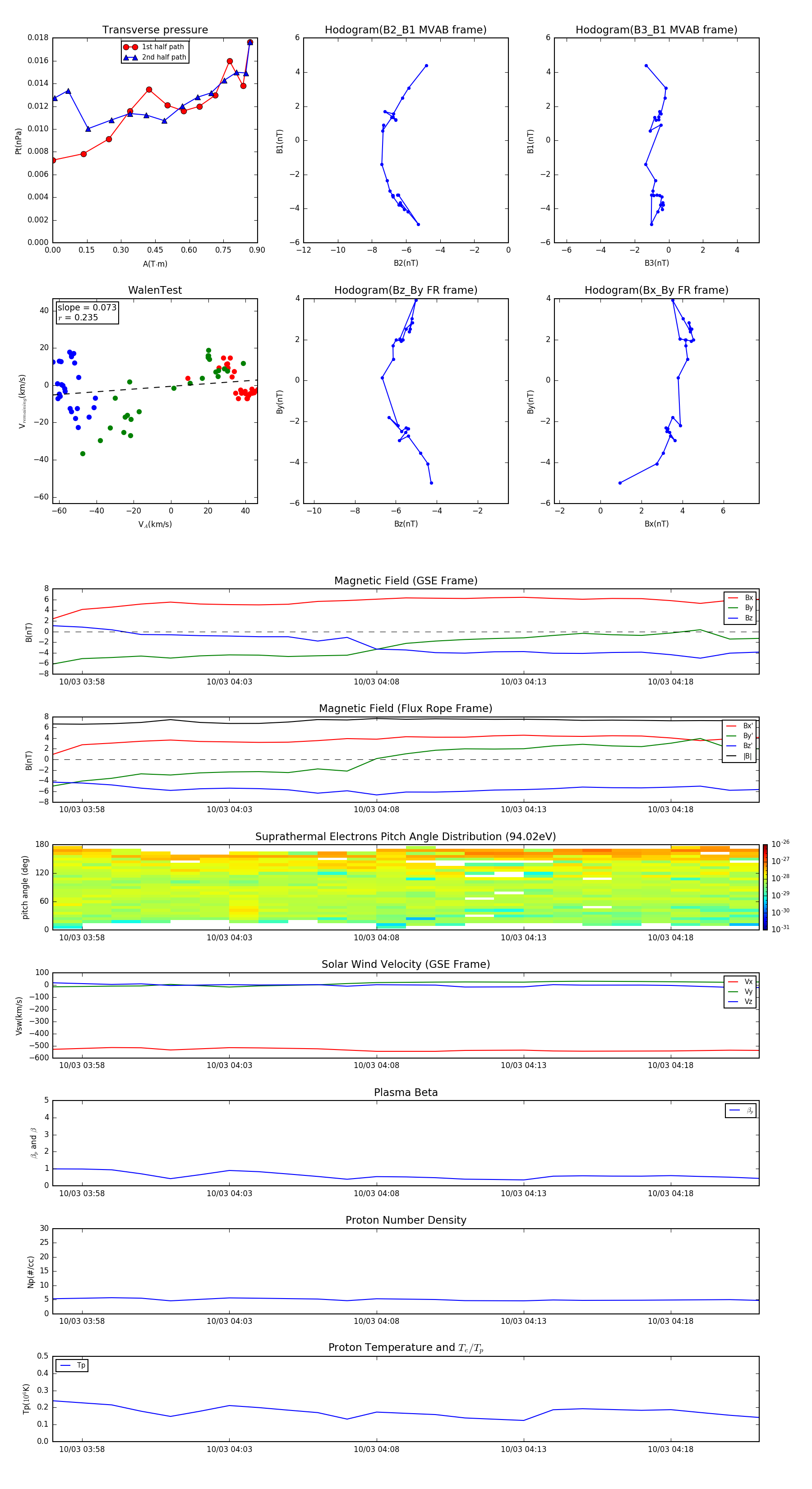Click the 'B2(nT)' x-axis label

406,263
